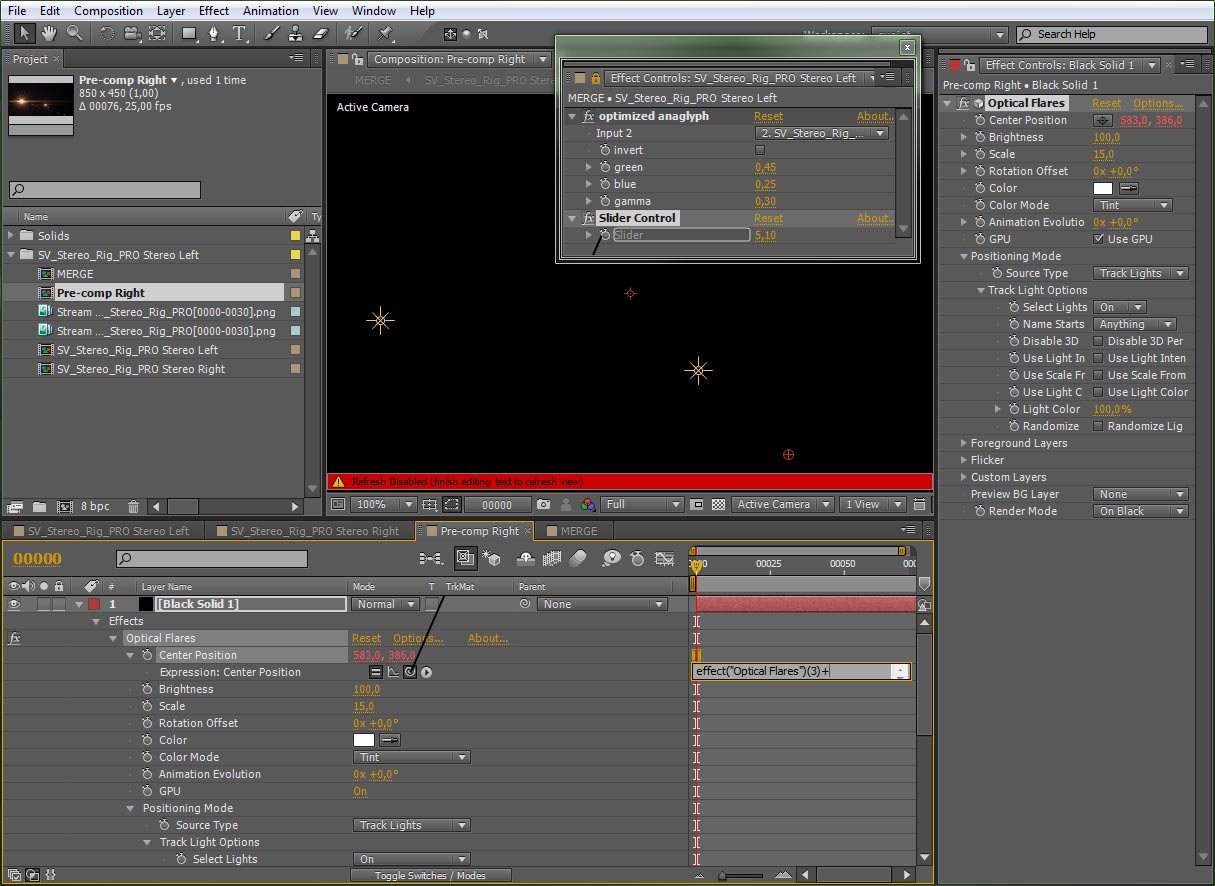
Task: Enable the Disable 3D Perspective checkbox
Action: (x=1098, y=341)
